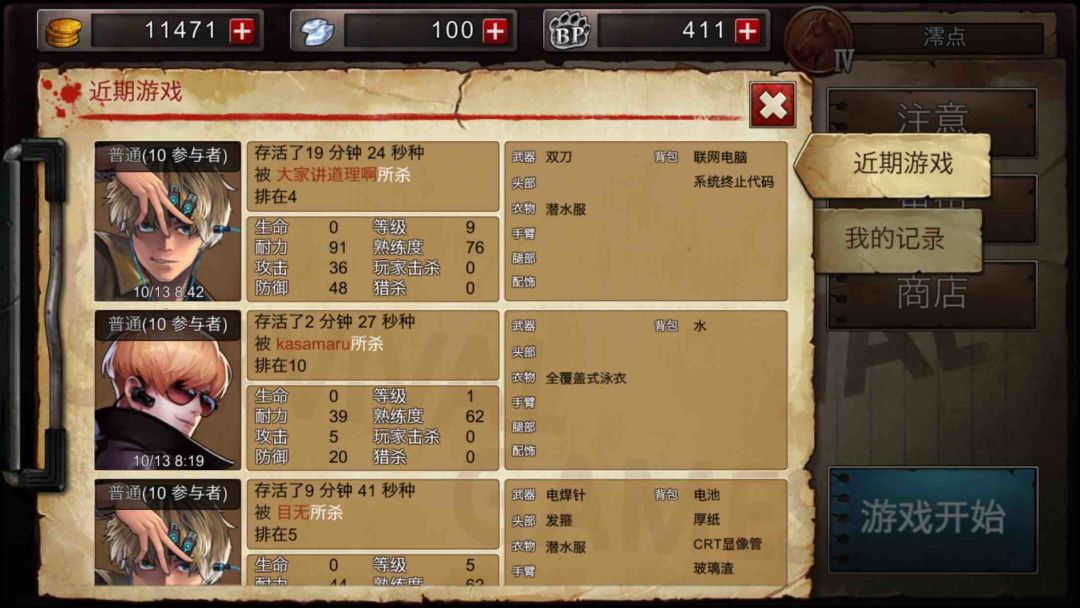Viewport: 1080px width, 608px height.
Task: Add gems using the red plus button
Action: 495,30
